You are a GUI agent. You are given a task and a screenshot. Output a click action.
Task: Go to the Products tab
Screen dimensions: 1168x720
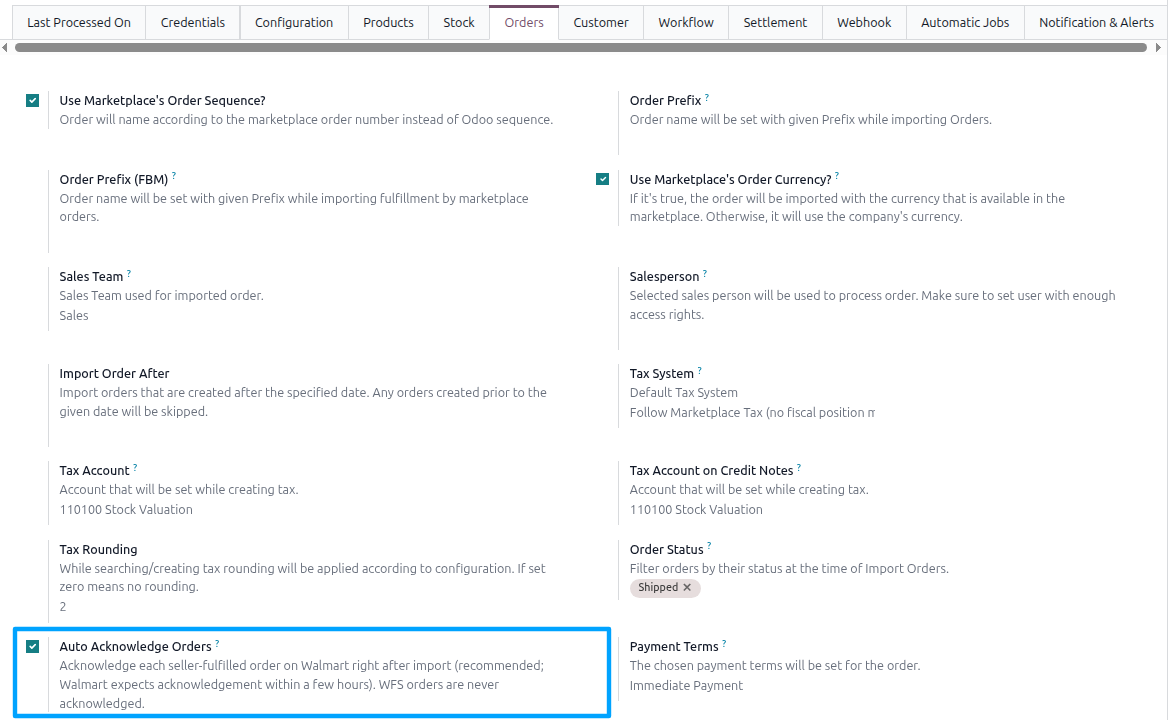pos(388,22)
